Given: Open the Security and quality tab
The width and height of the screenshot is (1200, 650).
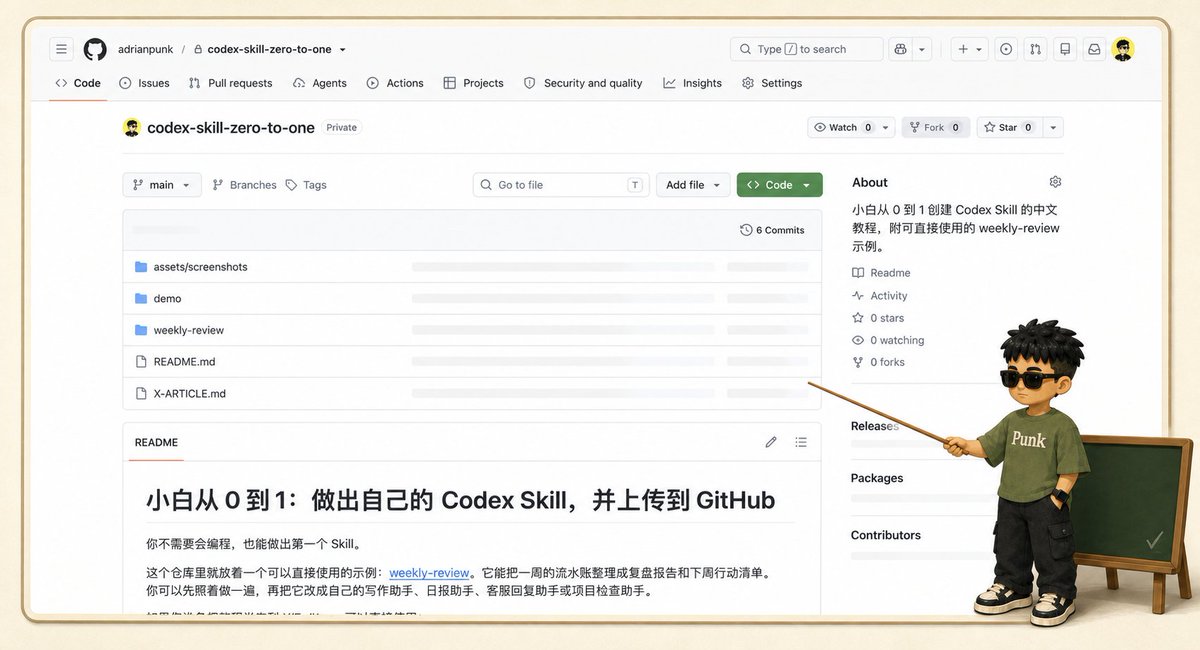Looking at the screenshot, I should [x=583, y=83].
